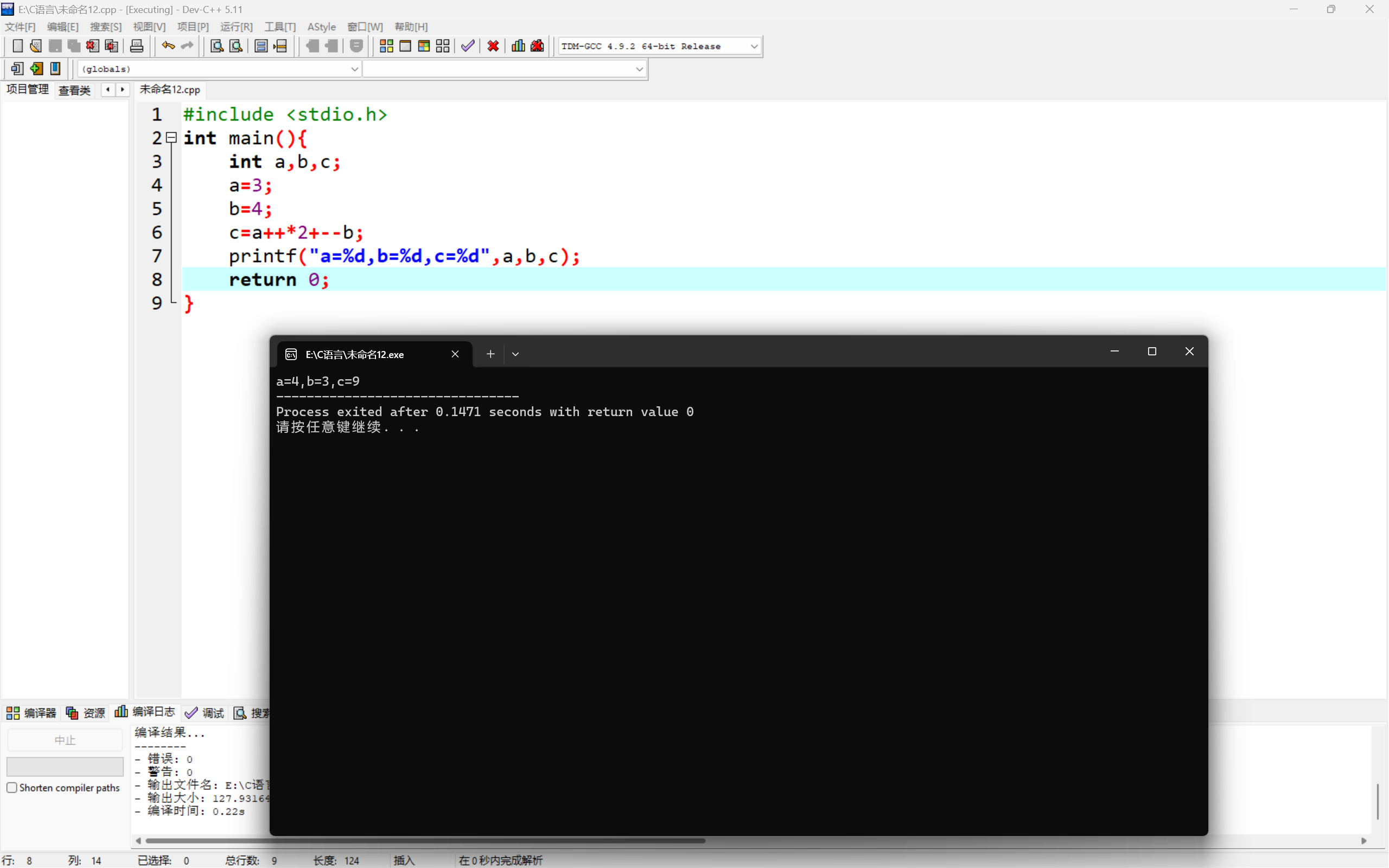The width and height of the screenshot is (1389, 868).
Task: Click the bar chart profile analysis icon
Action: point(518,46)
